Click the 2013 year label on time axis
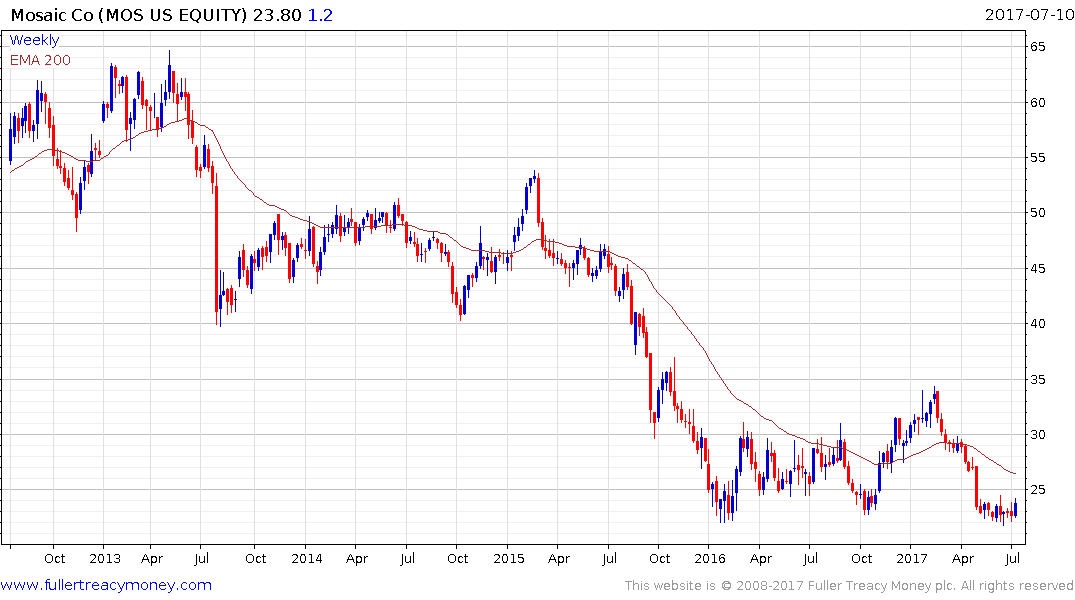The width and height of the screenshot is (1075, 600). [105, 558]
